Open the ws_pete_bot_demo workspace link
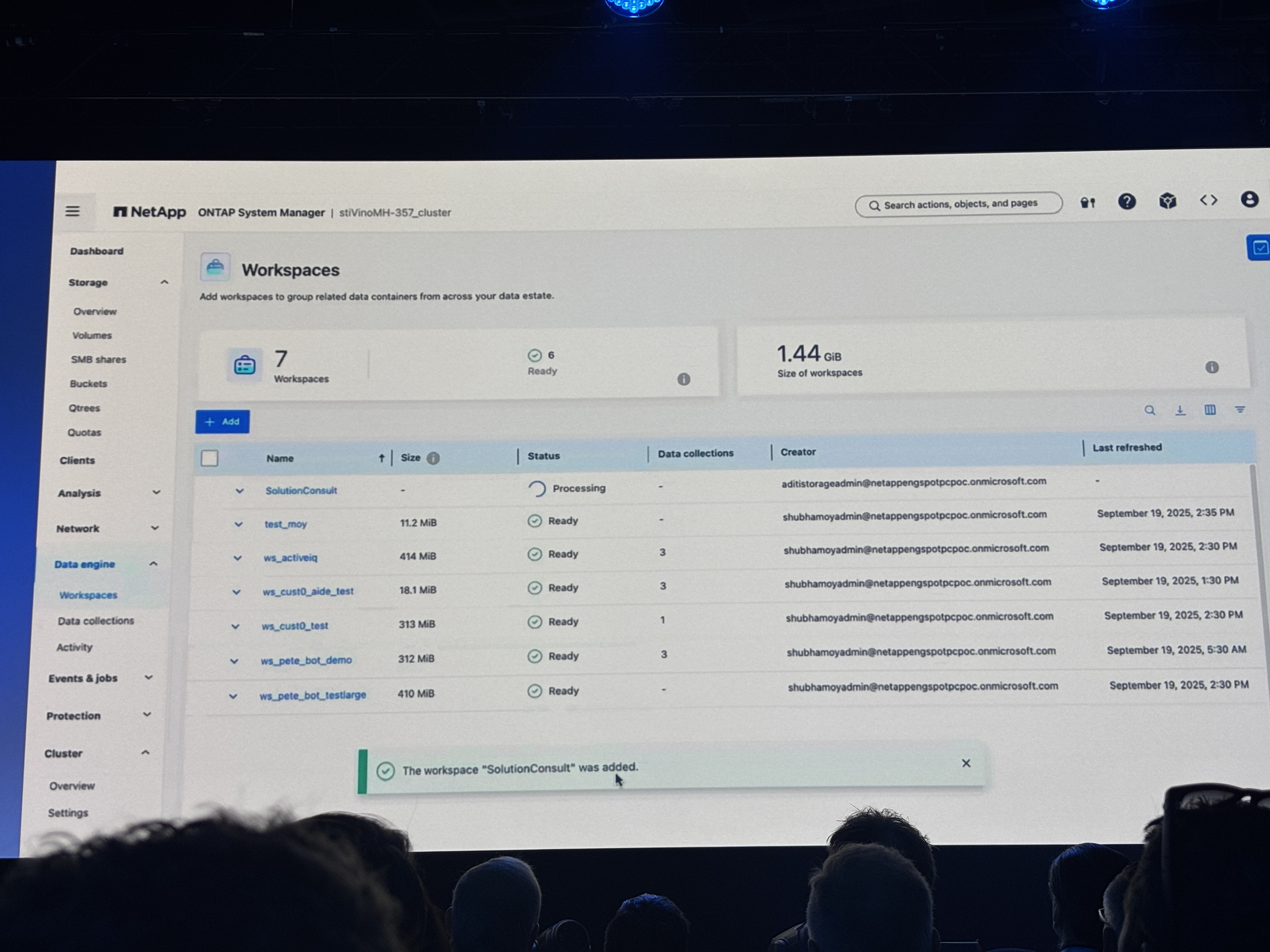Screen dimensions: 1270x952 click(306, 660)
